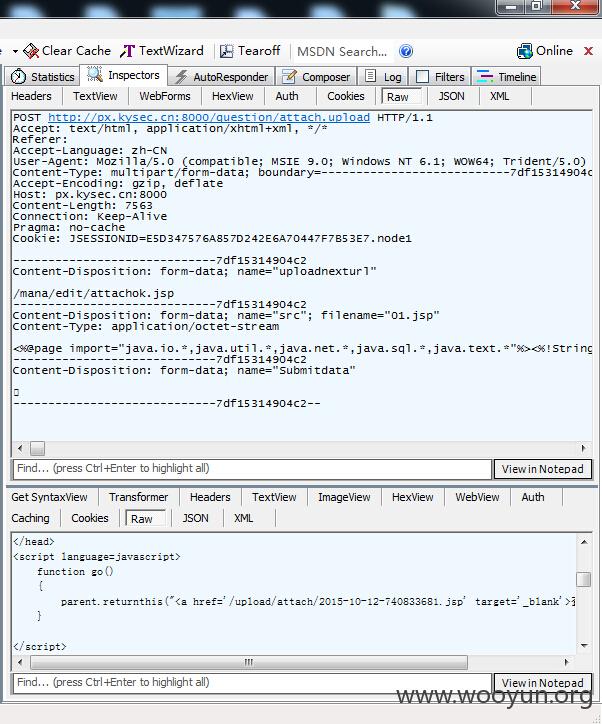Switch to the Composer tab
The height and width of the screenshot is (724, 602).
[316, 77]
